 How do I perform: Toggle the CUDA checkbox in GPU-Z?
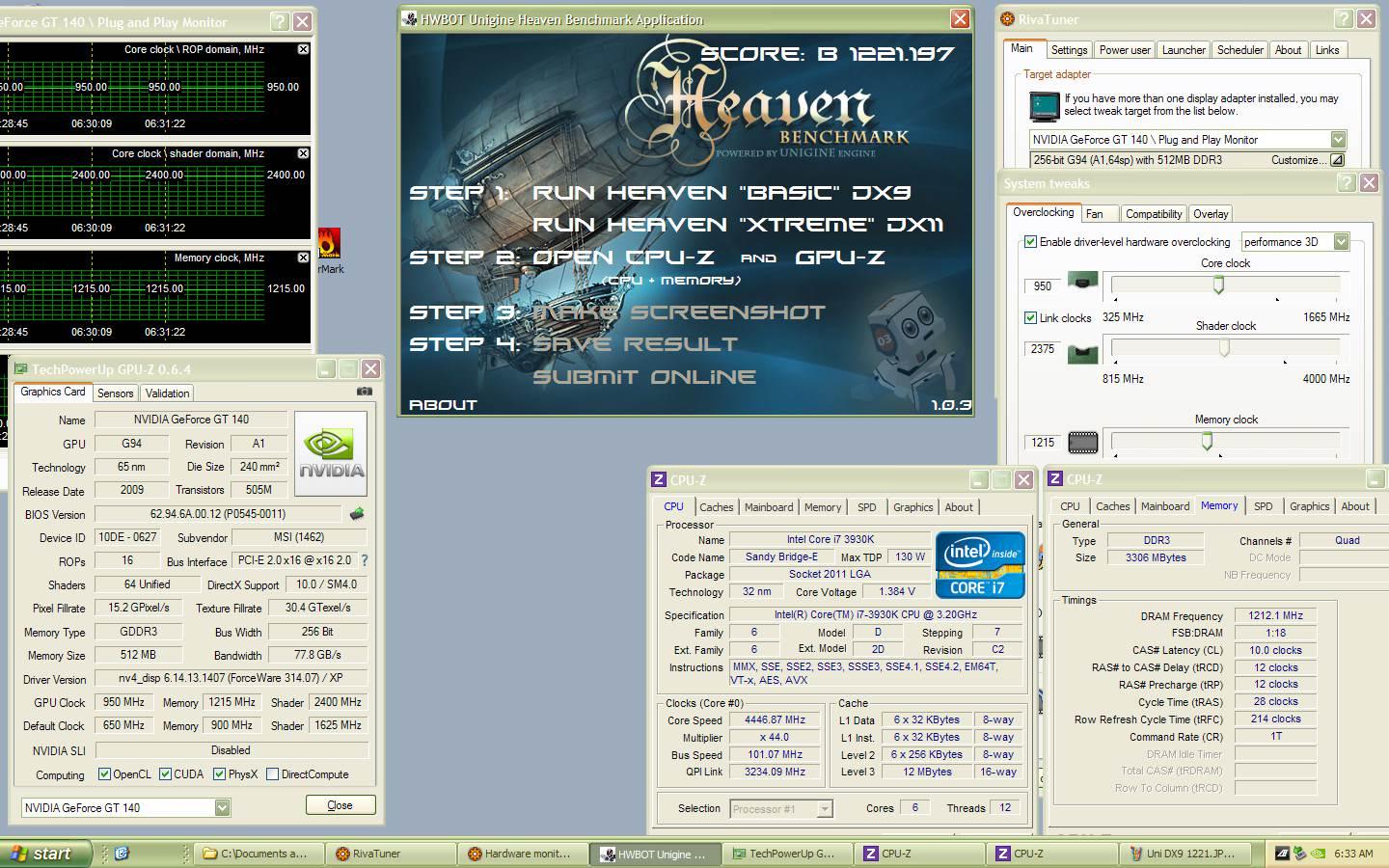(x=165, y=773)
